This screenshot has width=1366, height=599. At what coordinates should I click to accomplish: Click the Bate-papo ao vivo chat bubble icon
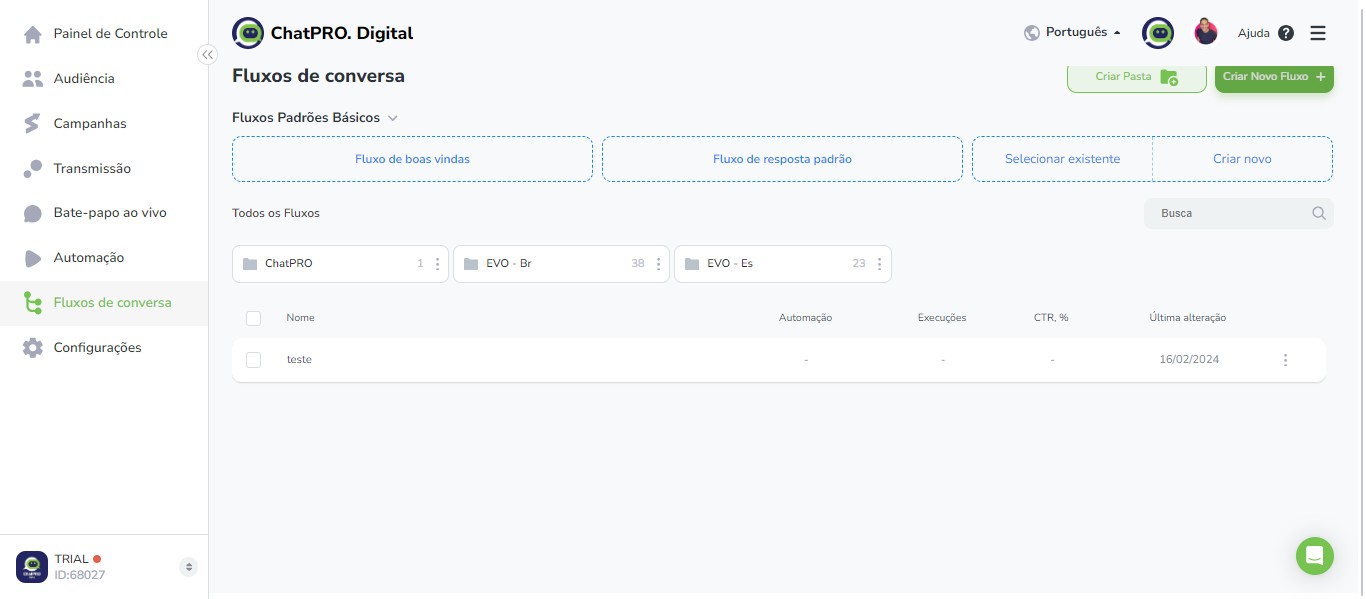[x=33, y=213]
